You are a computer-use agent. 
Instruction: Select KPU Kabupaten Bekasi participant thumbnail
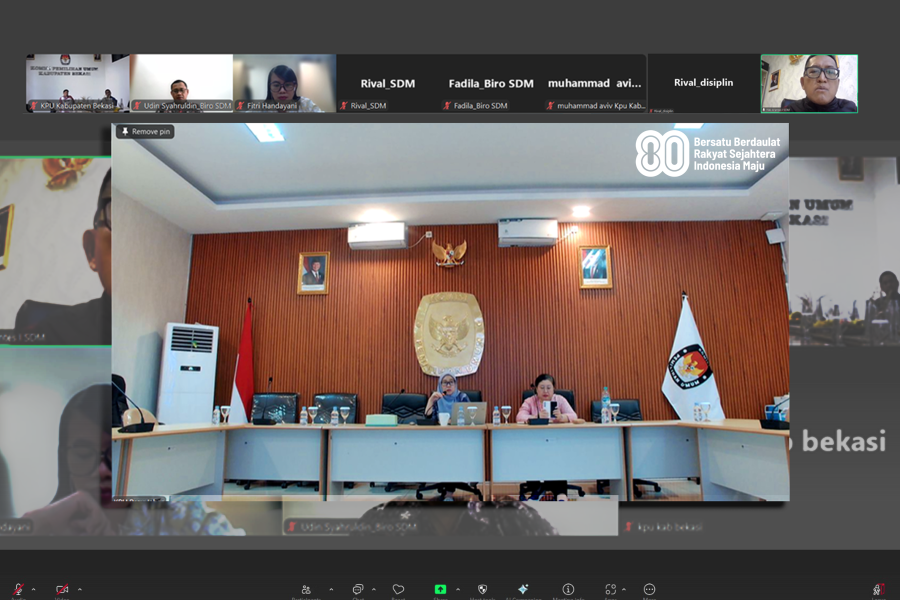click(77, 83)
